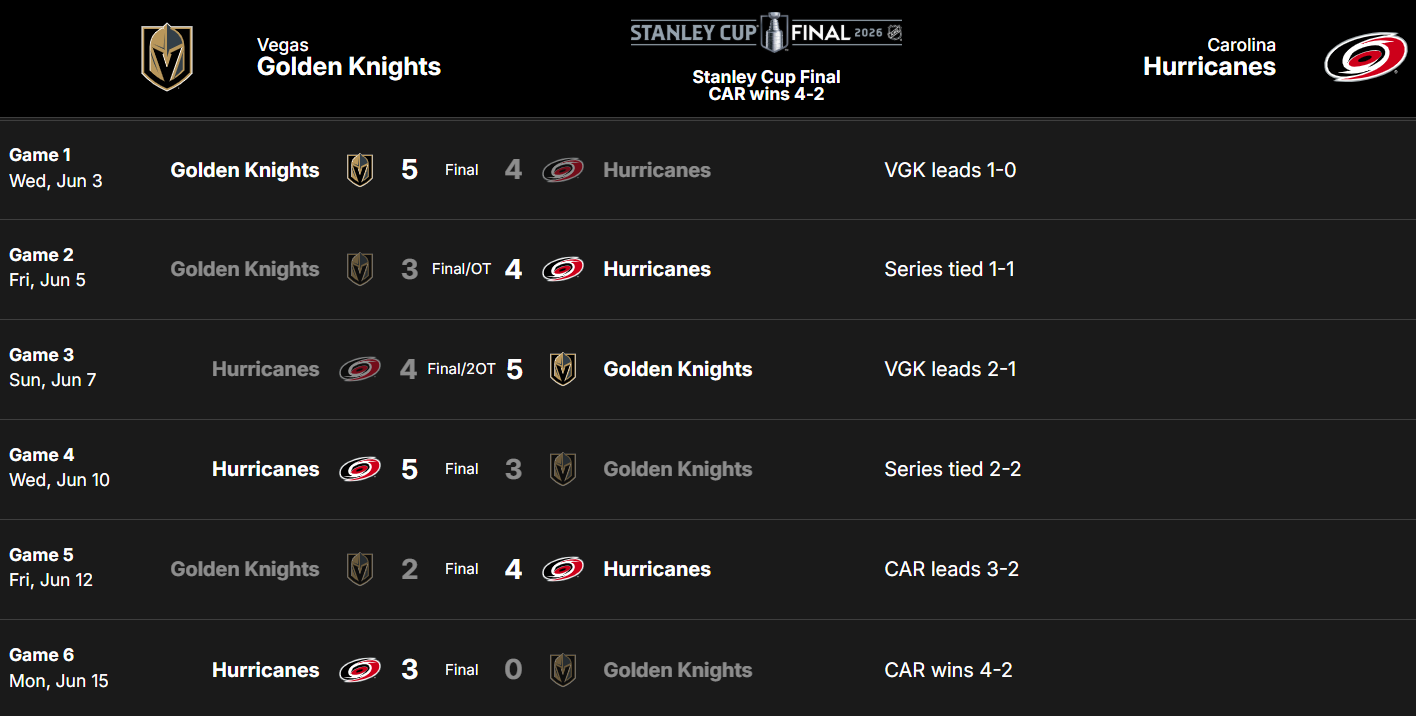The image size is (1416, 716).
Task: Click the Golden Knights logo in the Game 3 row
Action: click(563, 369)
